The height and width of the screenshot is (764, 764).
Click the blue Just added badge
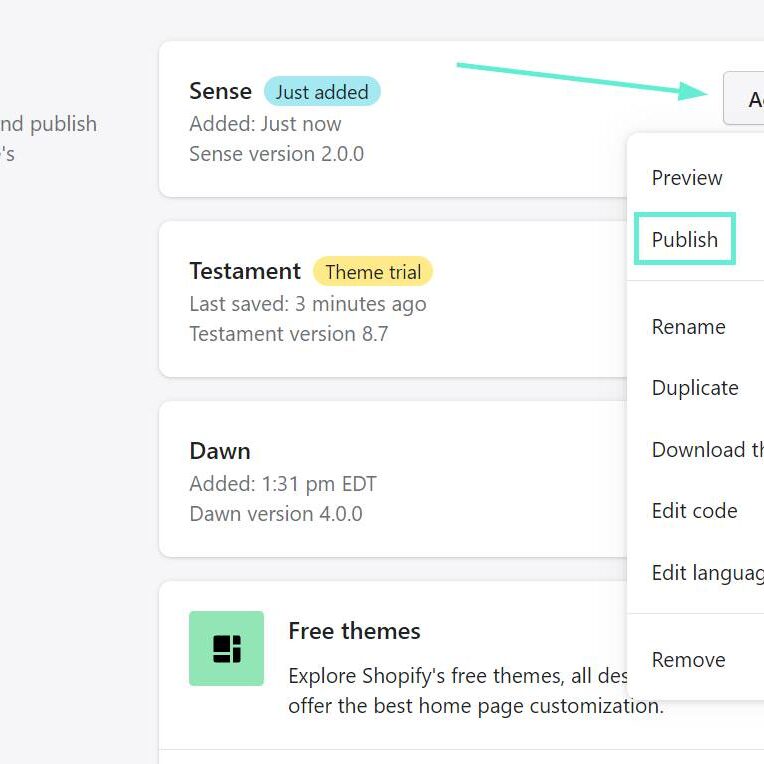pyautogui.click(x=322, y=92)
